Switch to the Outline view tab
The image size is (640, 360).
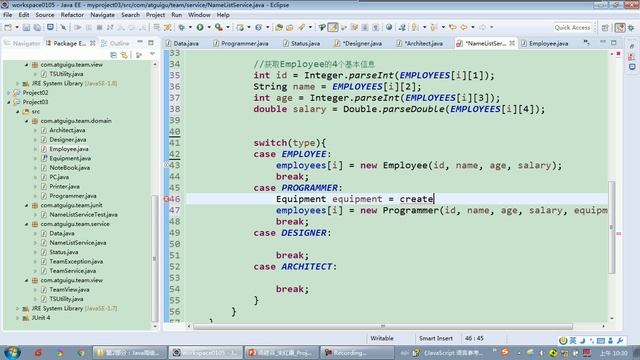pos(116,43)
